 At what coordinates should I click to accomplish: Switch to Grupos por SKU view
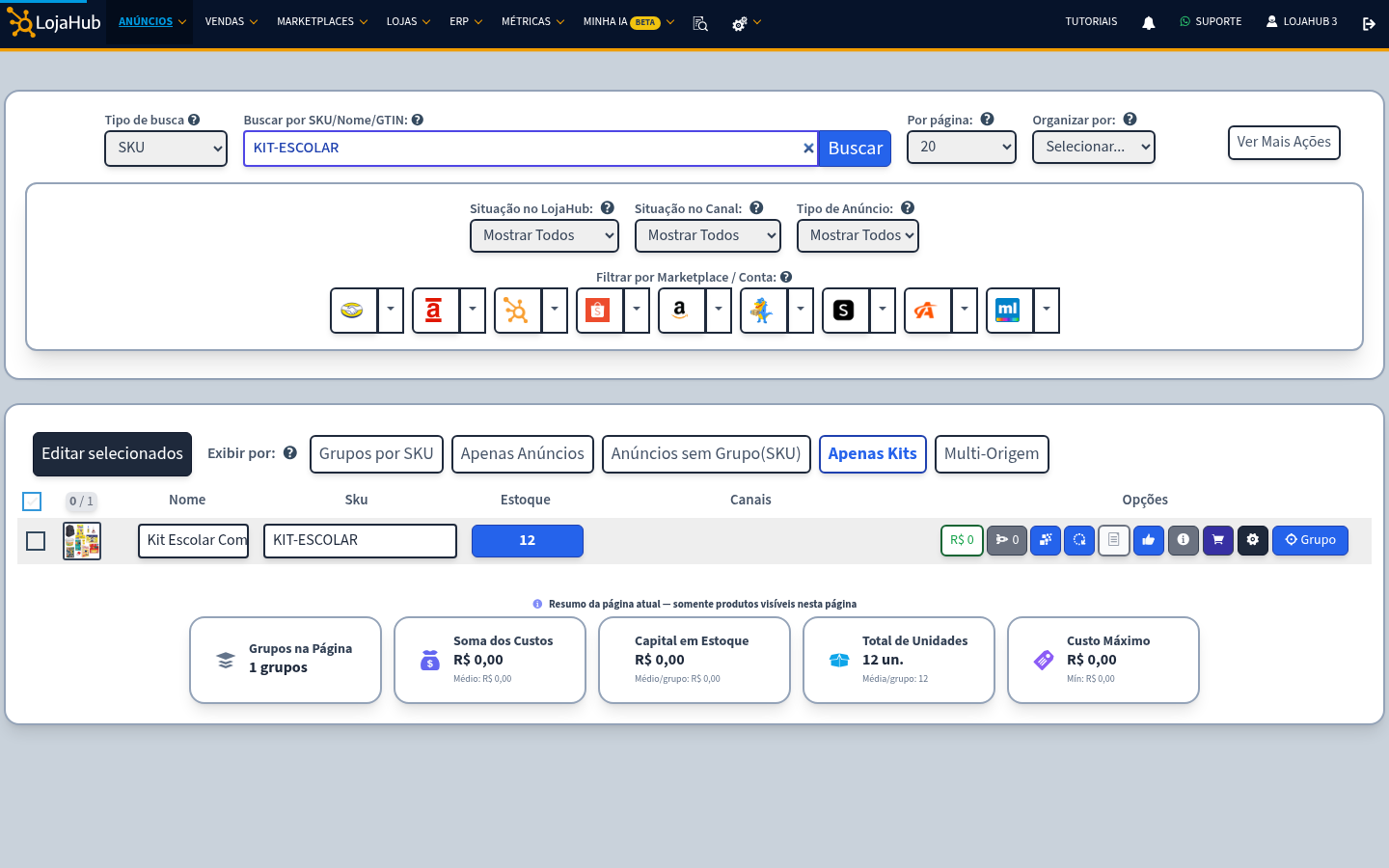tap(376, 454)
